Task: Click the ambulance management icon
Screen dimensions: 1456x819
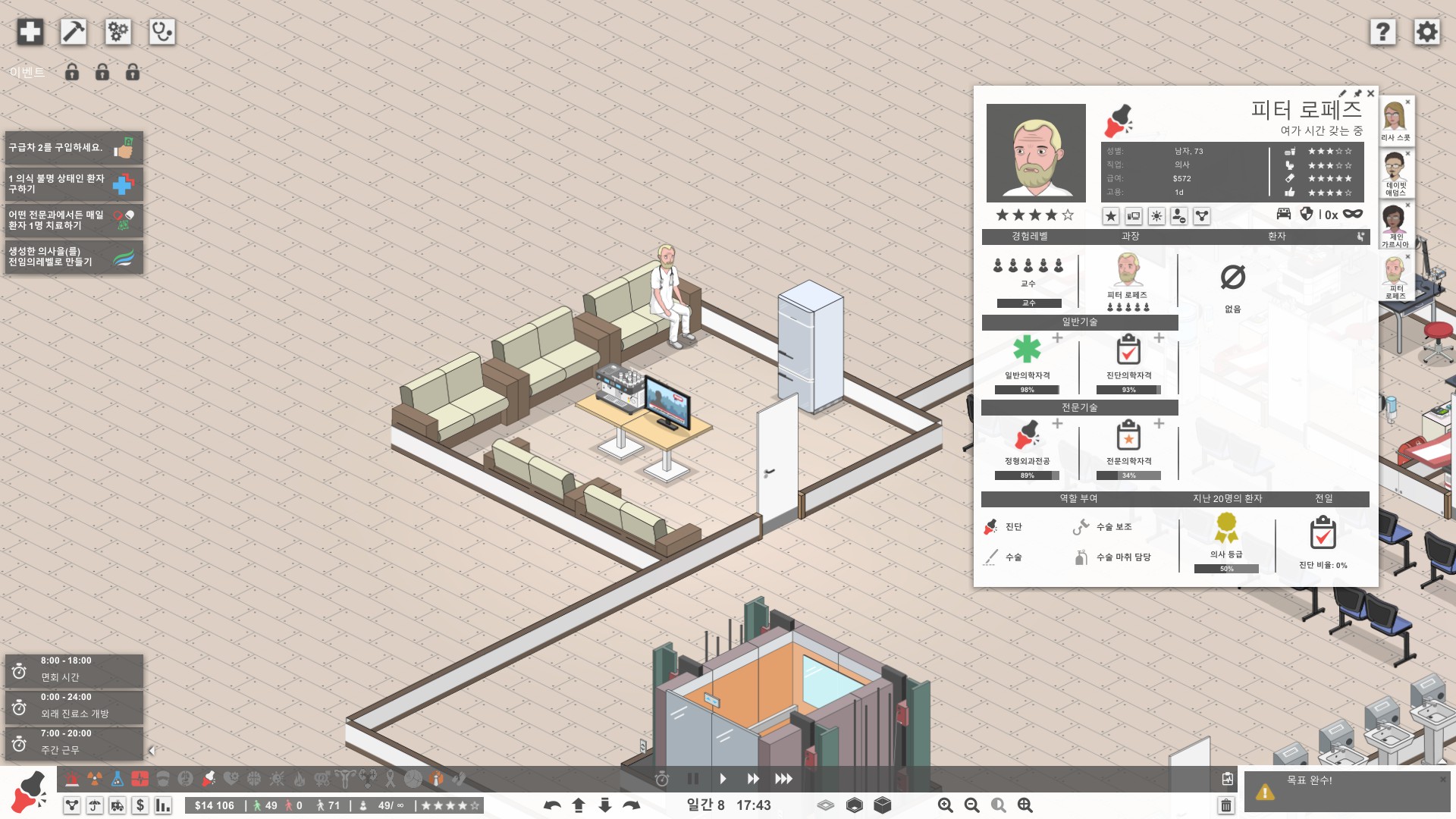Action: 118,805
